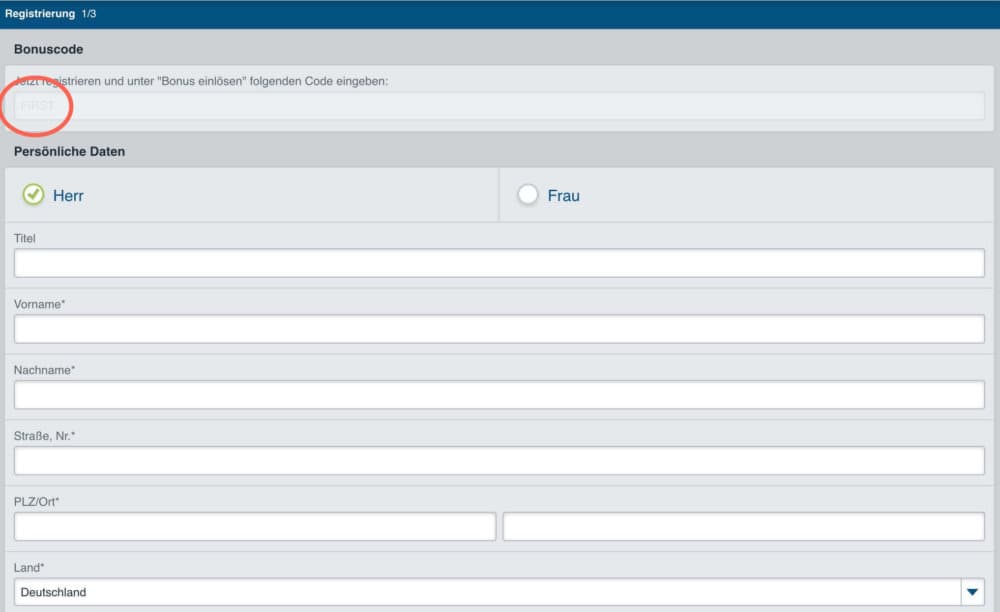
Task: Click the Persönliche Daten section heading
Action: tap(69, 152)
